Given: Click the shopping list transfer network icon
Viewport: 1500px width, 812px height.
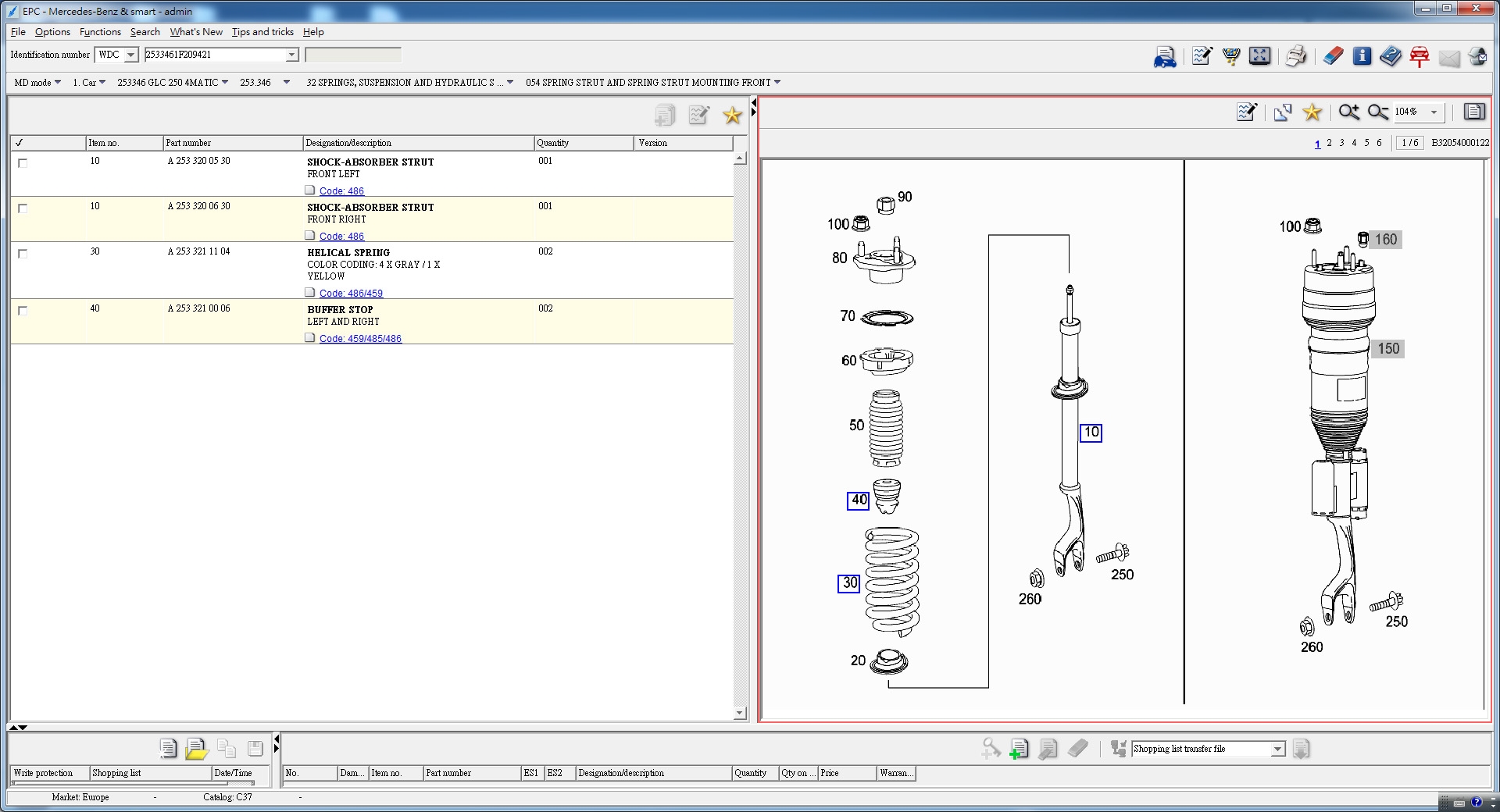Looking at the screenshot, I should tap(1119, 749).
